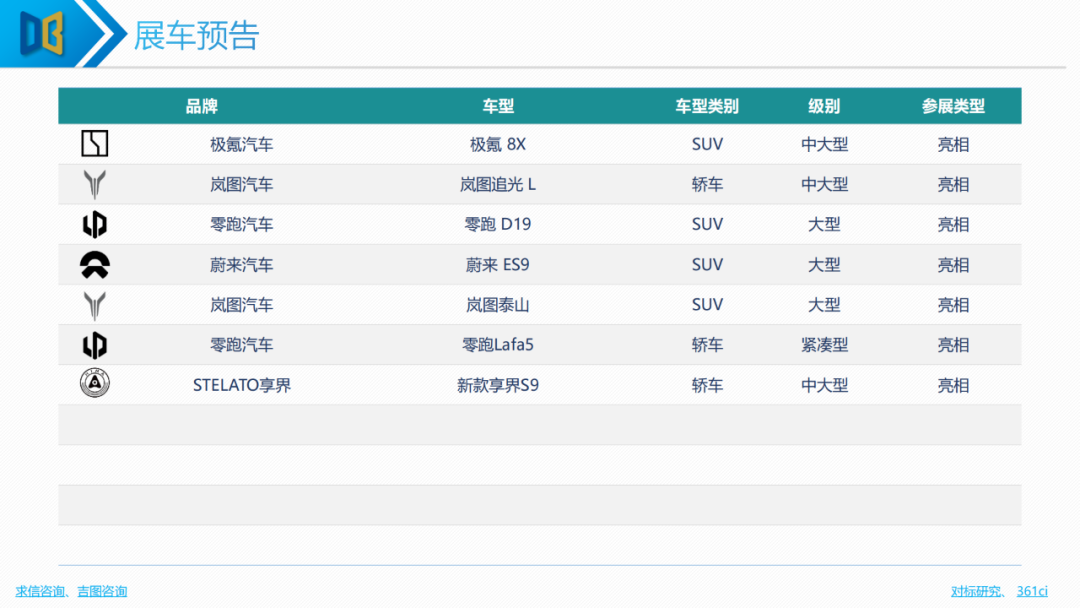Viewport: 1080px width, 608px height.
Task: Select the 极氪汽车 brand cell
Action: (x=242, y=145)
